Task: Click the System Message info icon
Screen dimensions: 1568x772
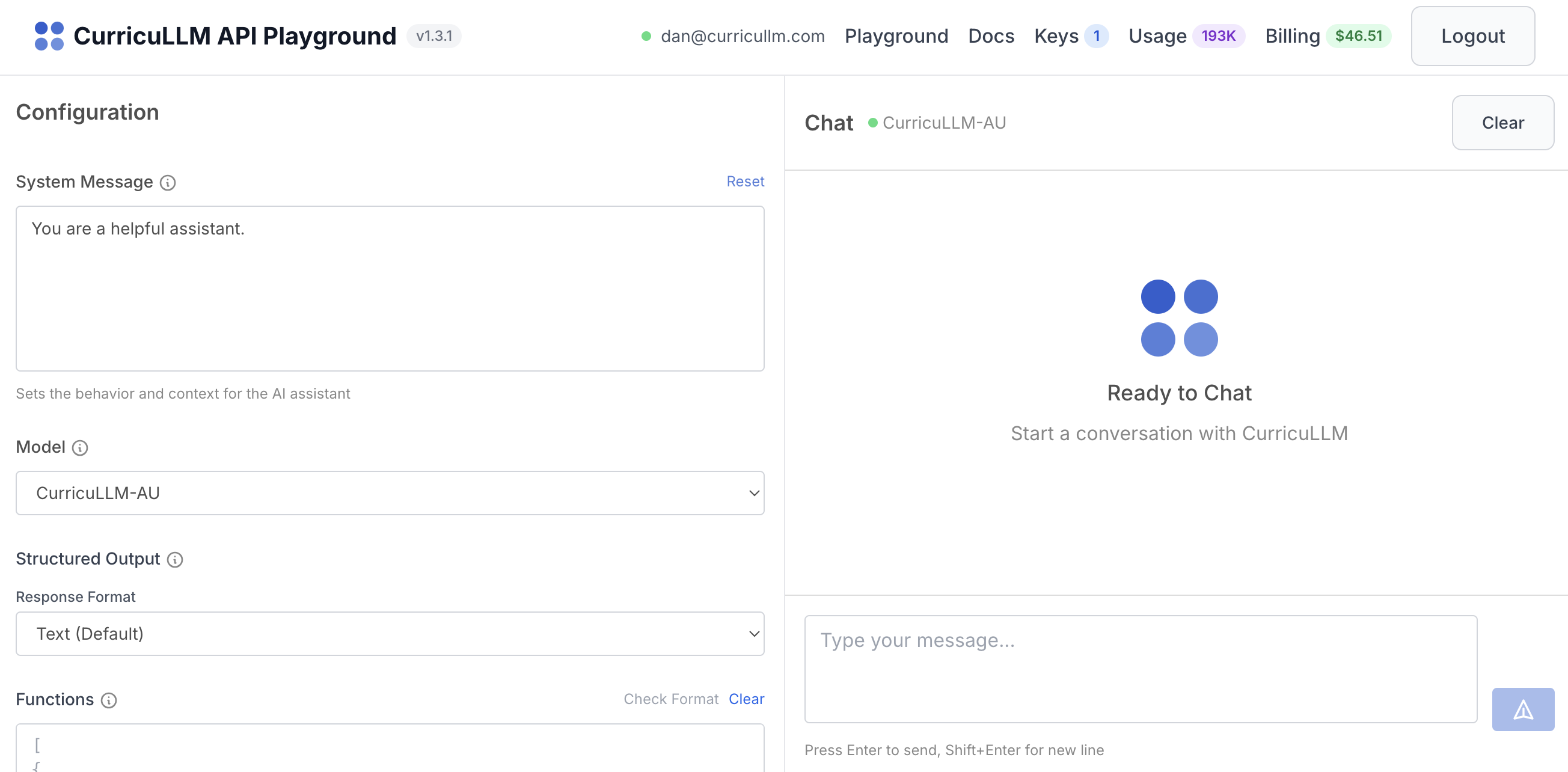Action: coord(168,183)
